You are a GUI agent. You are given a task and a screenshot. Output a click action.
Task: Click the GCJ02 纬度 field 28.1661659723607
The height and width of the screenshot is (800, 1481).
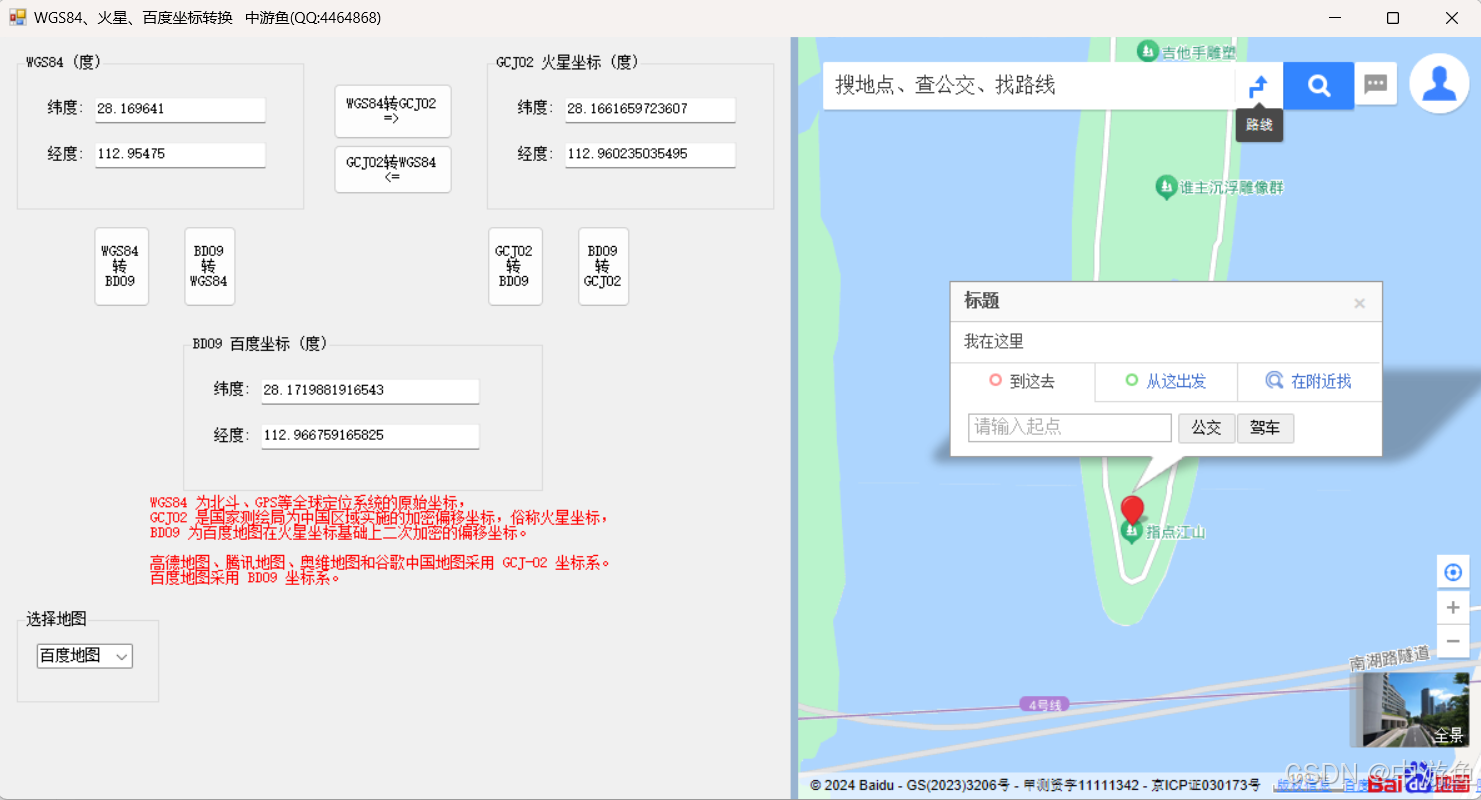click(x=650, y=109)
